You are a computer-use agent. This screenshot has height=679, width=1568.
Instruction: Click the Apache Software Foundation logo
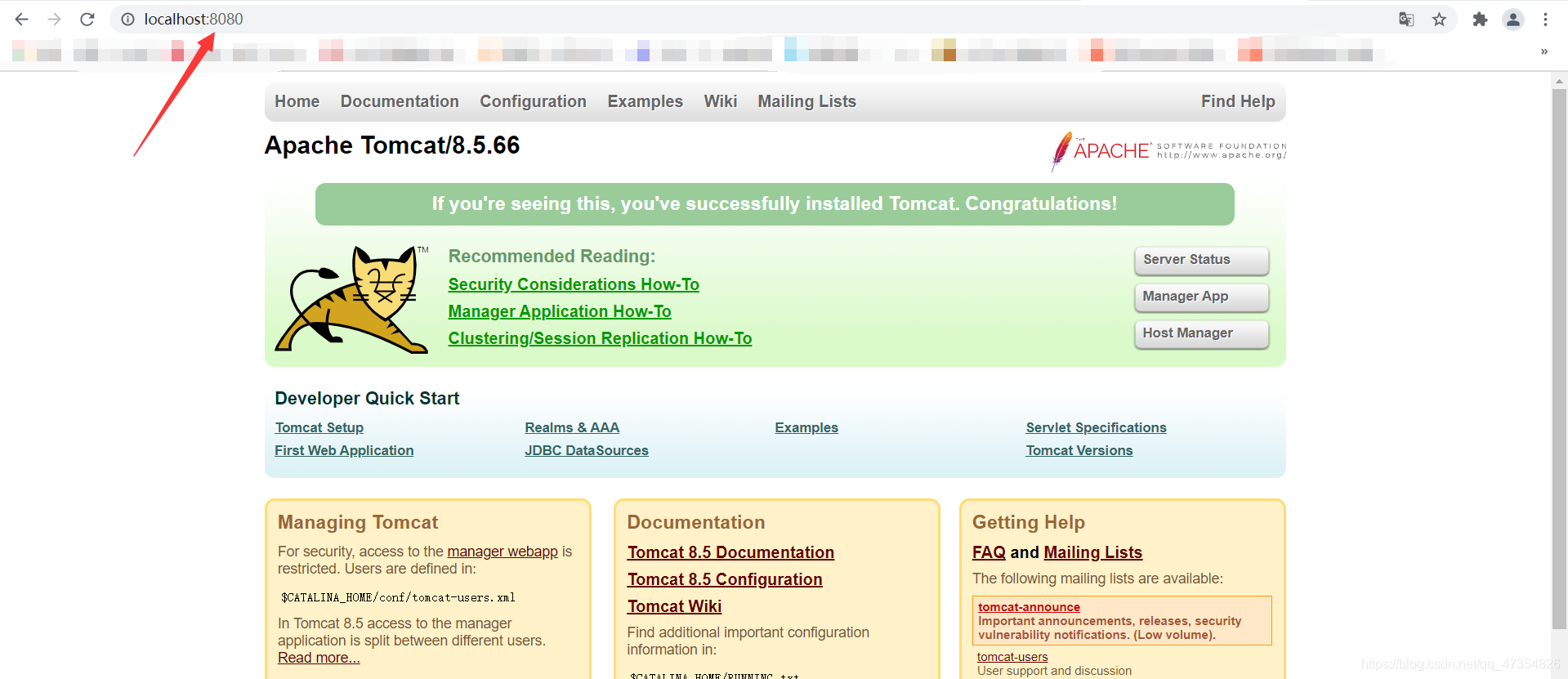(1168, 151)
